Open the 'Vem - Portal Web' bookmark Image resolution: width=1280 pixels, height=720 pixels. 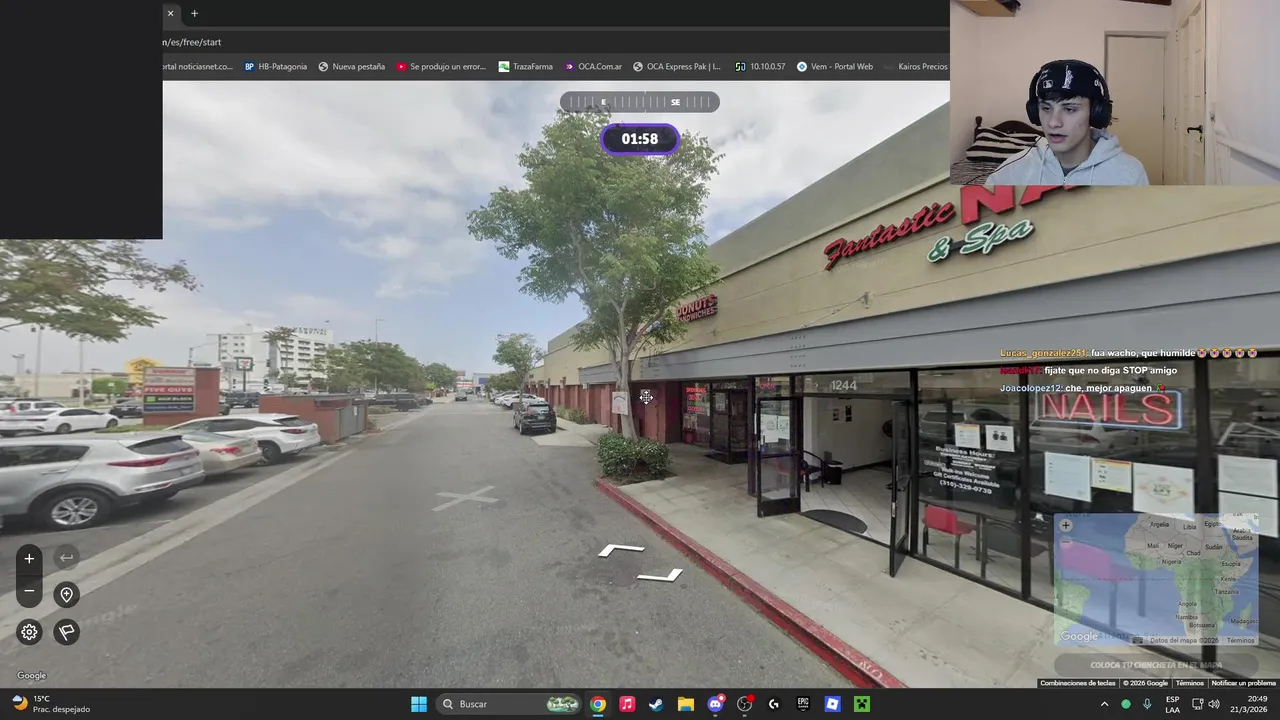click(835, 67)
